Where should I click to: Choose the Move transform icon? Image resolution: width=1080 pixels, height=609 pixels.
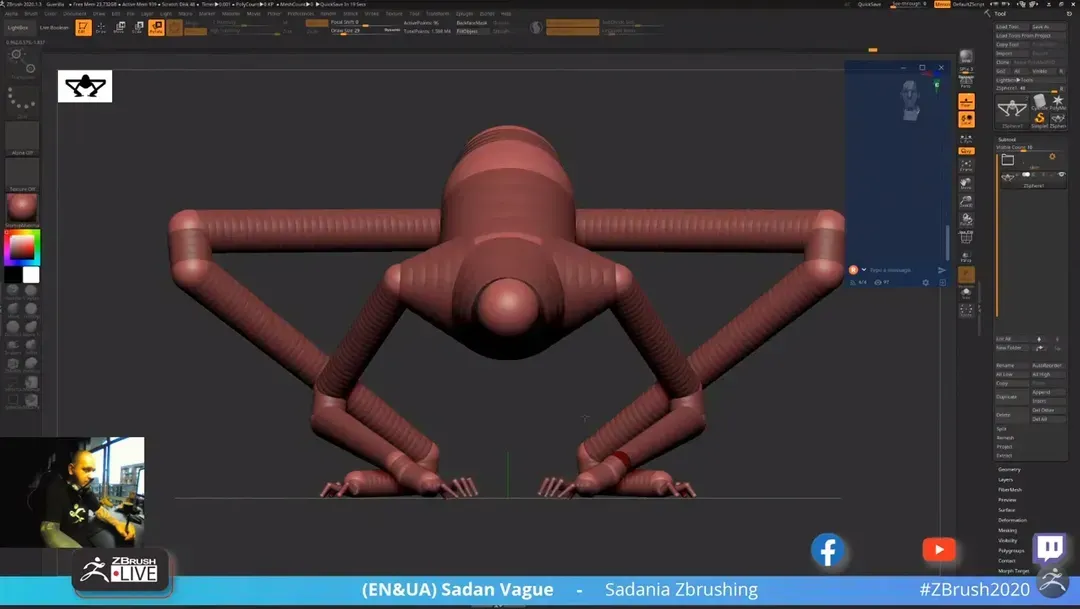coord(119,28)
